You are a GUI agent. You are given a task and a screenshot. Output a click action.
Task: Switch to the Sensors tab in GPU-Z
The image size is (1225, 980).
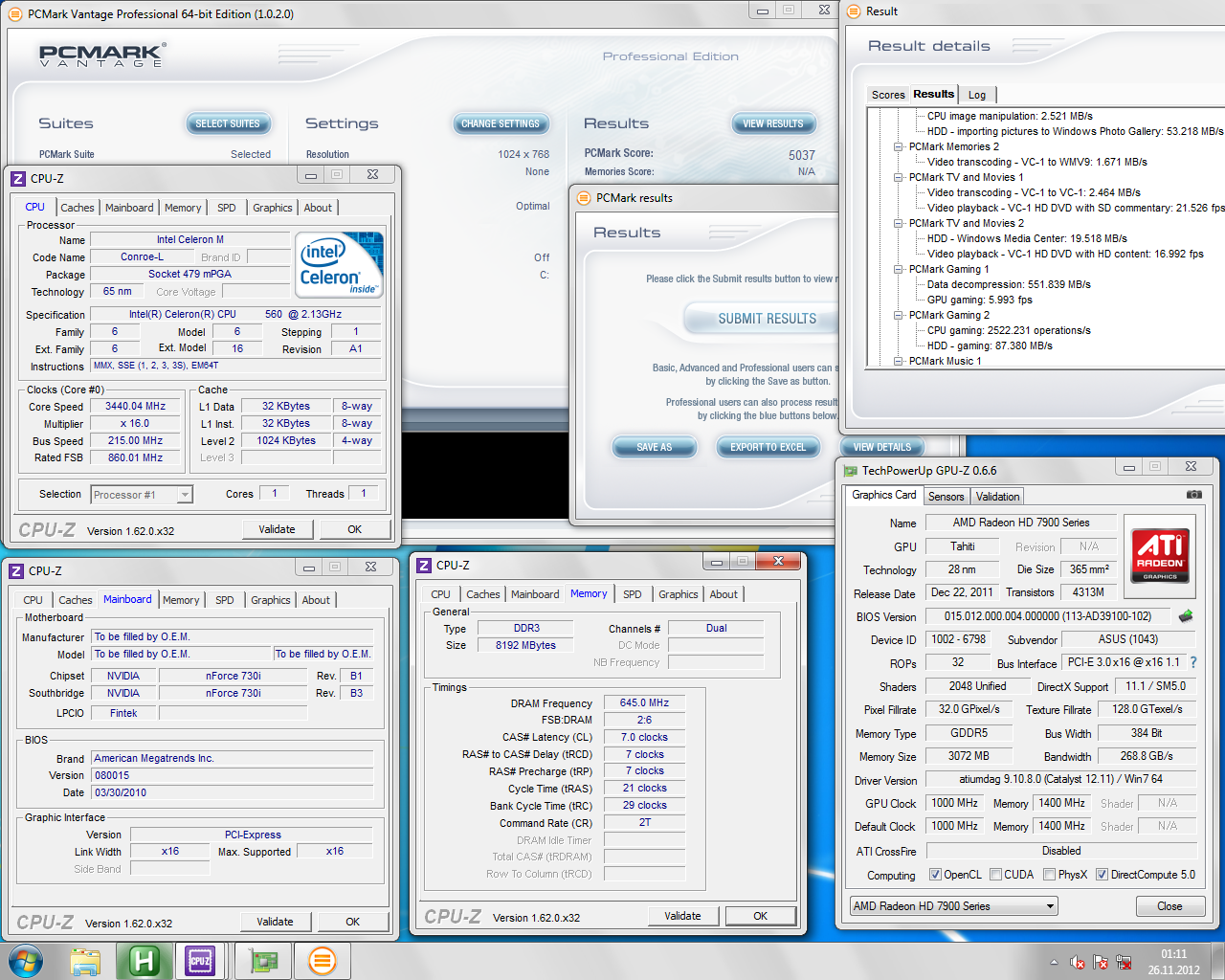[x=946, y=497]
